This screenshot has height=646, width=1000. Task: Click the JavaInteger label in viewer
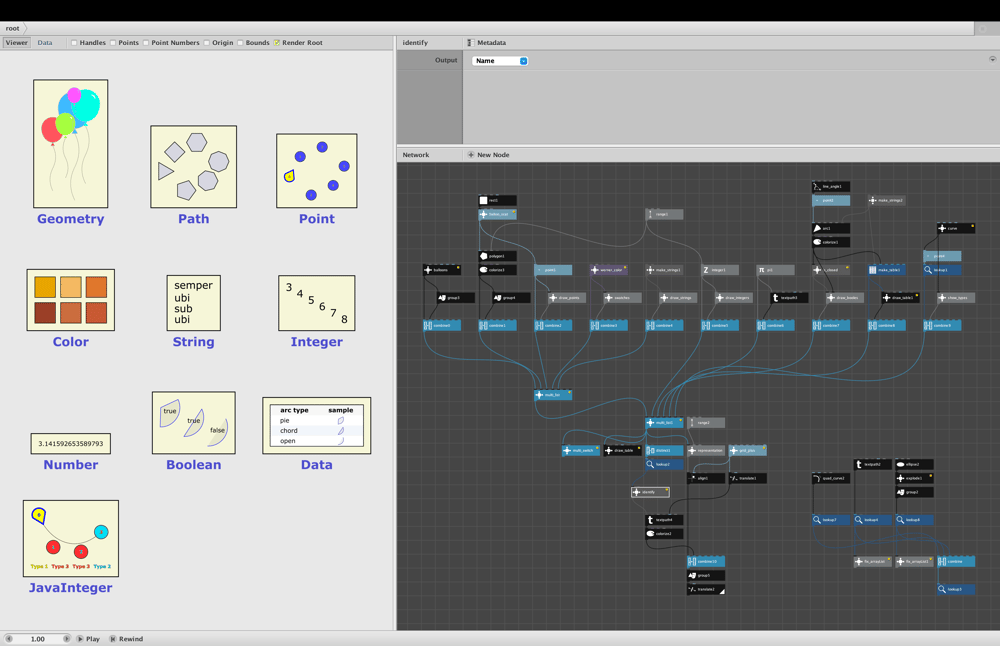point(71,587)
